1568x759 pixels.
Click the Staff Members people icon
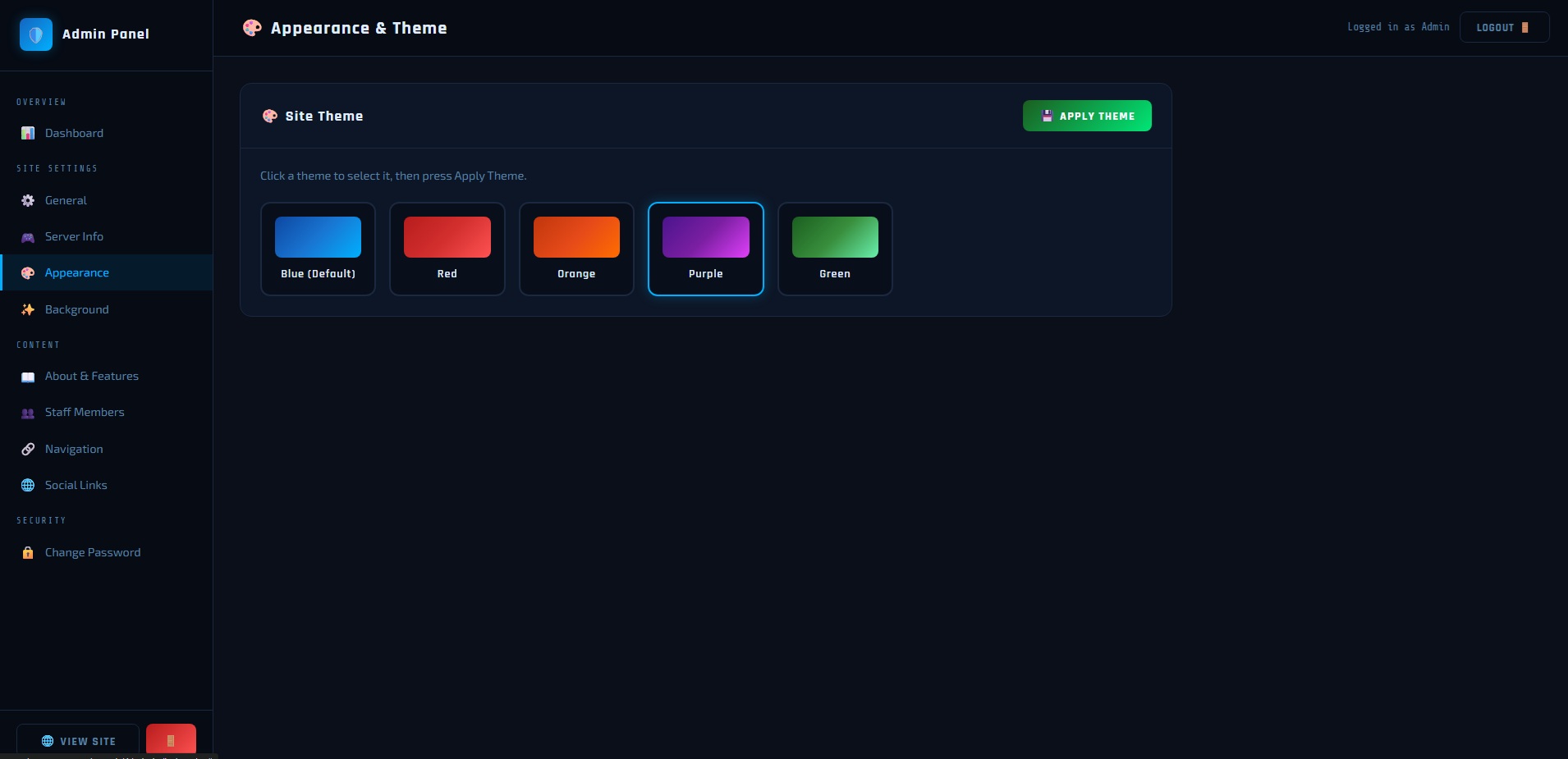(28, 413)
